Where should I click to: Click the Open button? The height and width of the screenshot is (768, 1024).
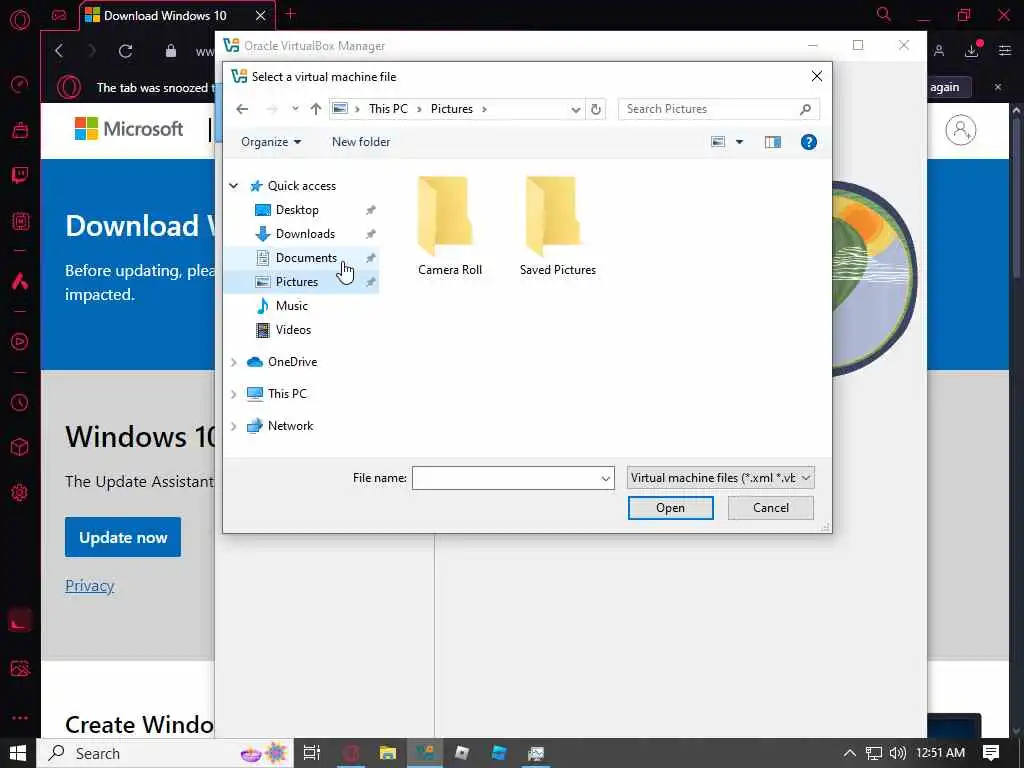[671, 508]
